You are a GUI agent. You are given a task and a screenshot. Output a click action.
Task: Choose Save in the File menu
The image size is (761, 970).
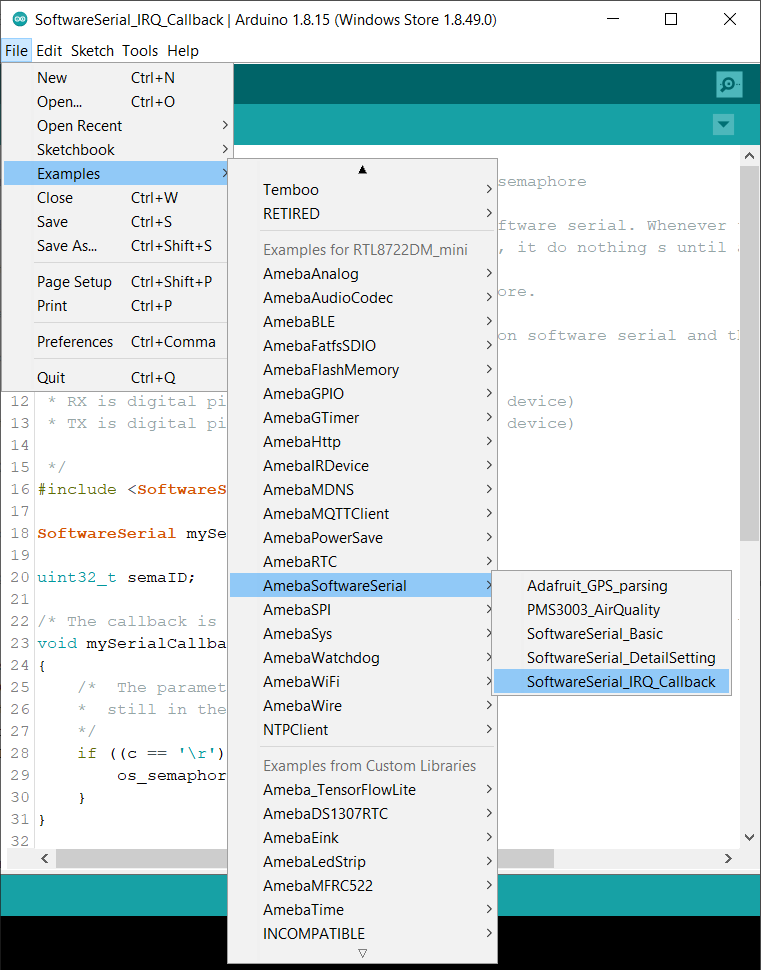[116, 222]
